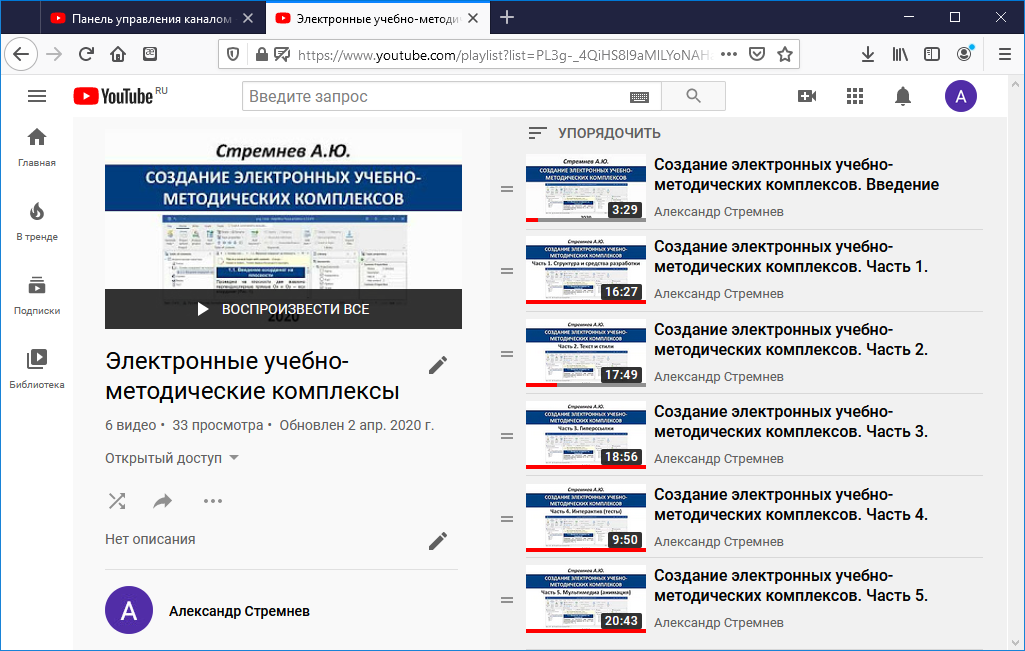Save page to Pocket icon
The image size is (1025, 651).
pyautogui.click(x=756, y=54)
